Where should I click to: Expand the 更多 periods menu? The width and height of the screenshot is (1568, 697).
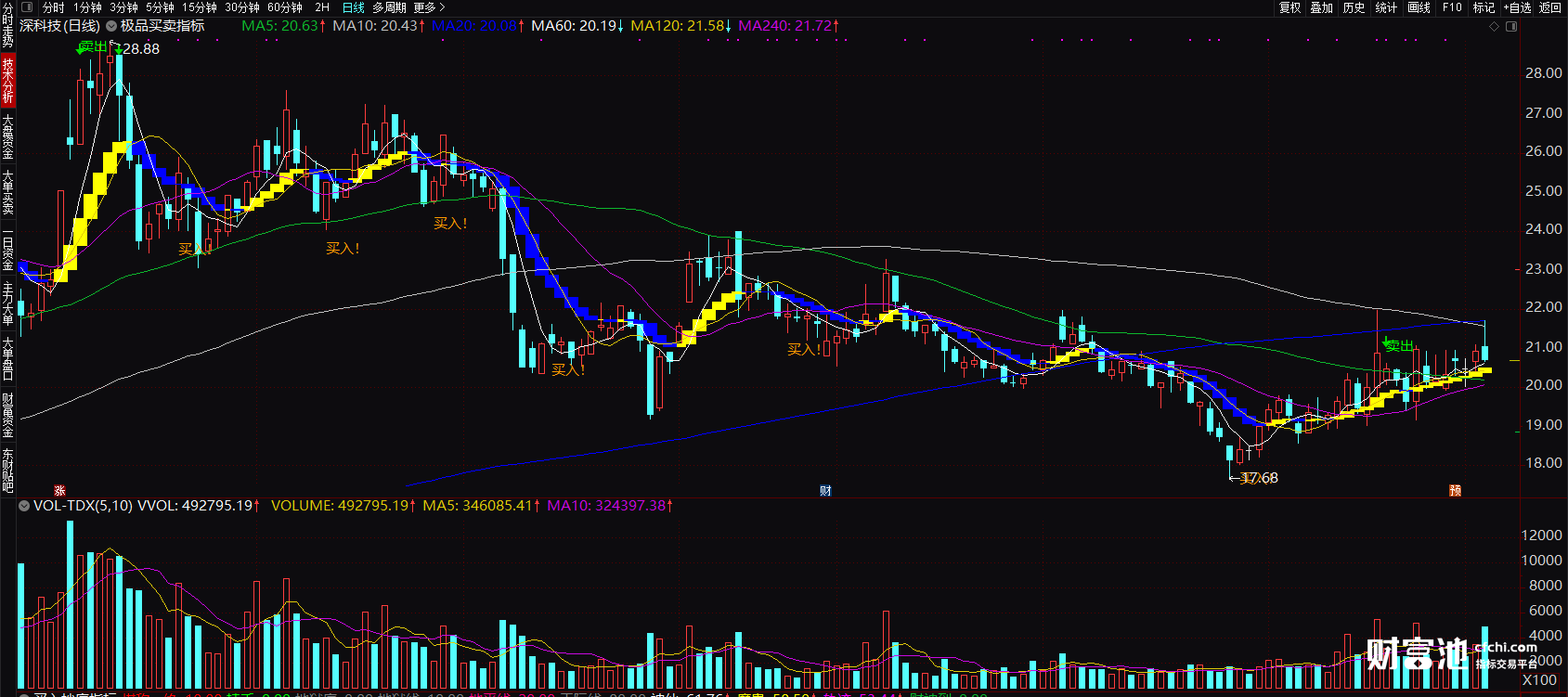coord(429,7)
